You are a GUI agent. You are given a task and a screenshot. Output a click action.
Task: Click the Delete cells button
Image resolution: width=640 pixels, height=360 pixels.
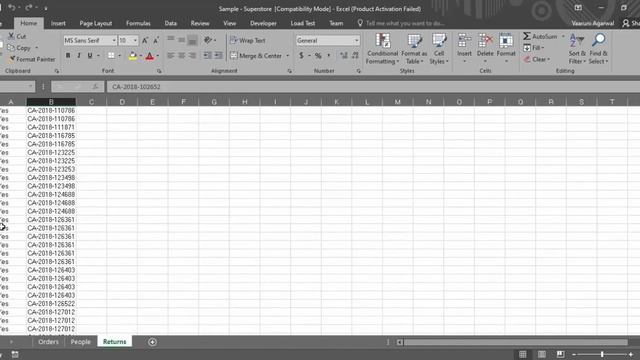click(485, 49)
